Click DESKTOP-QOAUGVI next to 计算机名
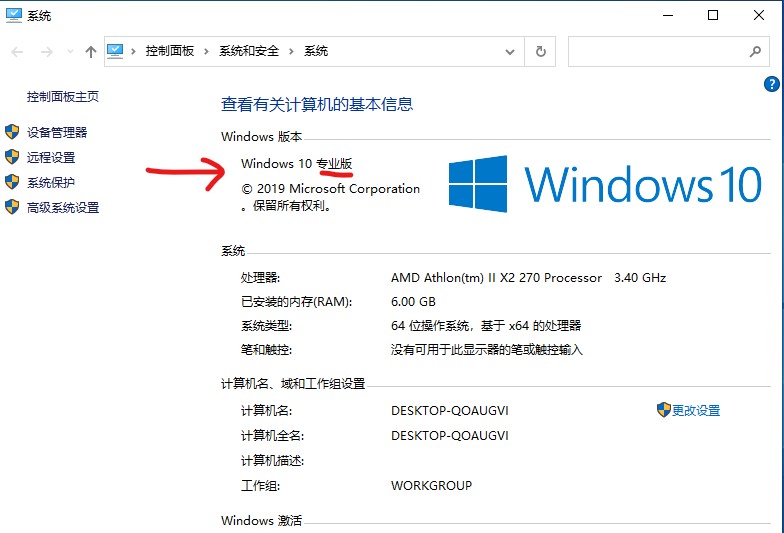784x533 pixels. pos(450,410)
